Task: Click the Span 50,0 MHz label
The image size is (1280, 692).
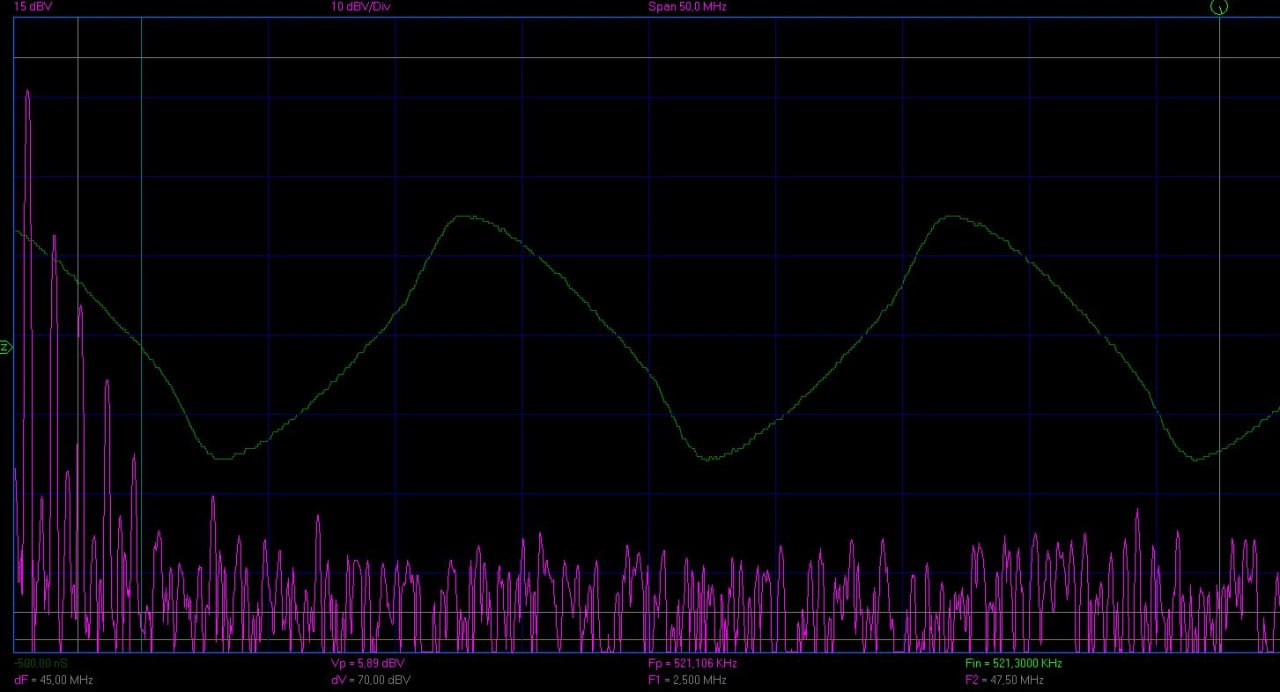Action: click(x=687, y=6)
